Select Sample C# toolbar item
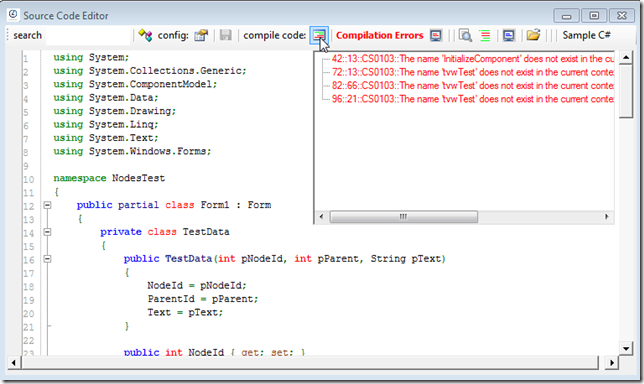 (586, 35)
